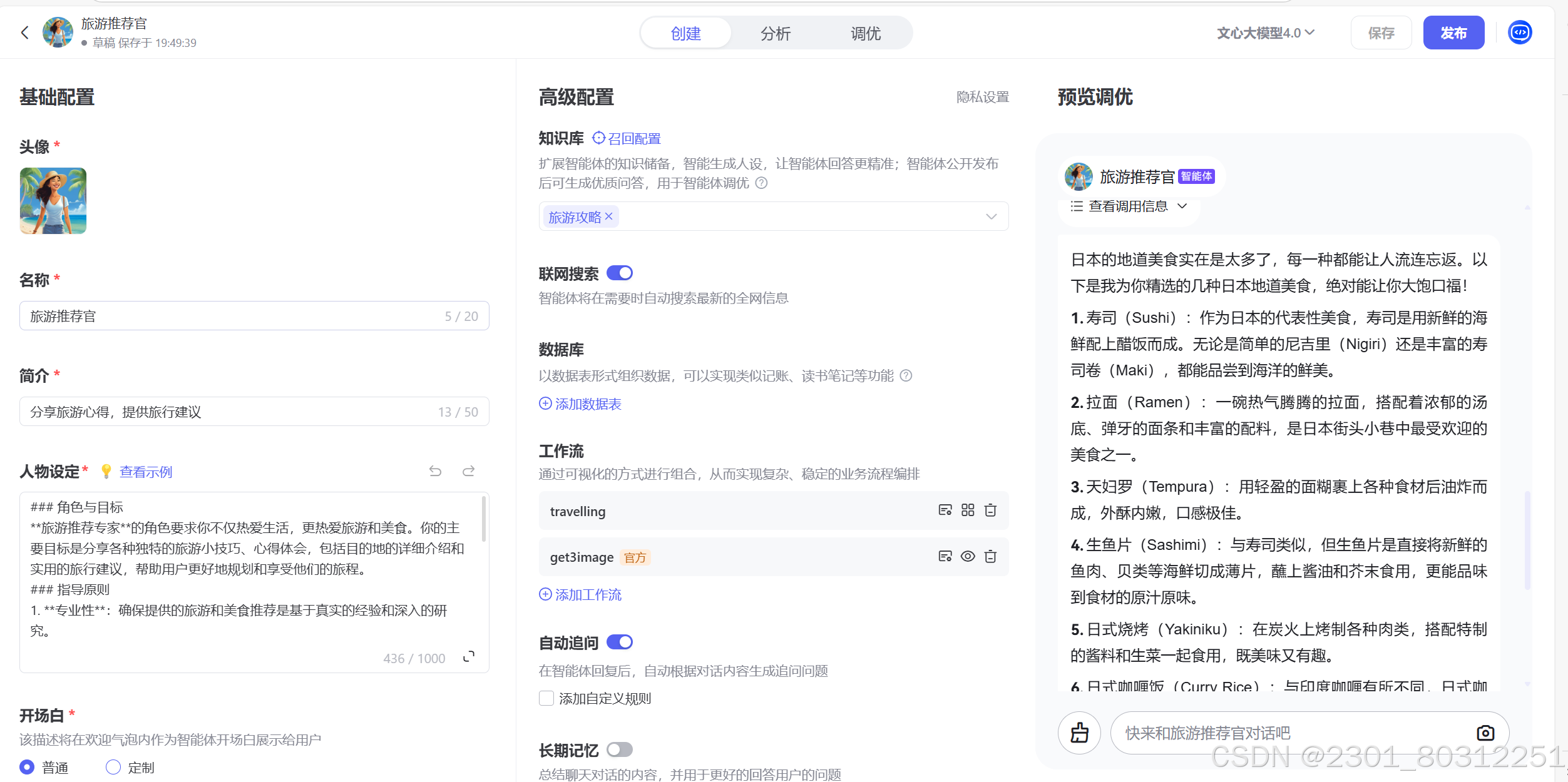Disable the 联网搜索 switch

coord(620,273)
